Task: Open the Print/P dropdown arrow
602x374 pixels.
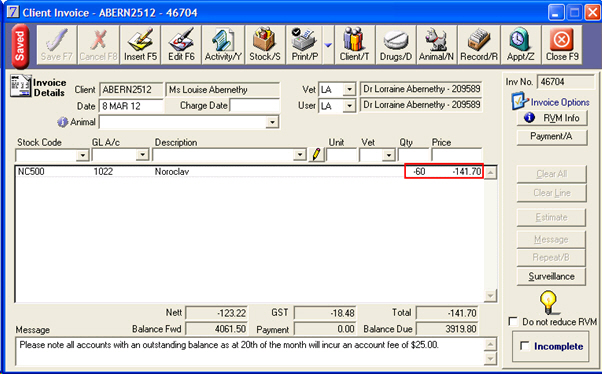Action: coord(328,45)
